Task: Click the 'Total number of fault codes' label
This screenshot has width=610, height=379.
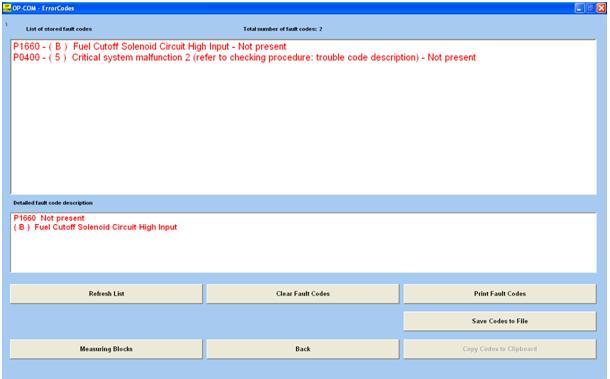Action: pyautogui.click(x=283, y=29)
